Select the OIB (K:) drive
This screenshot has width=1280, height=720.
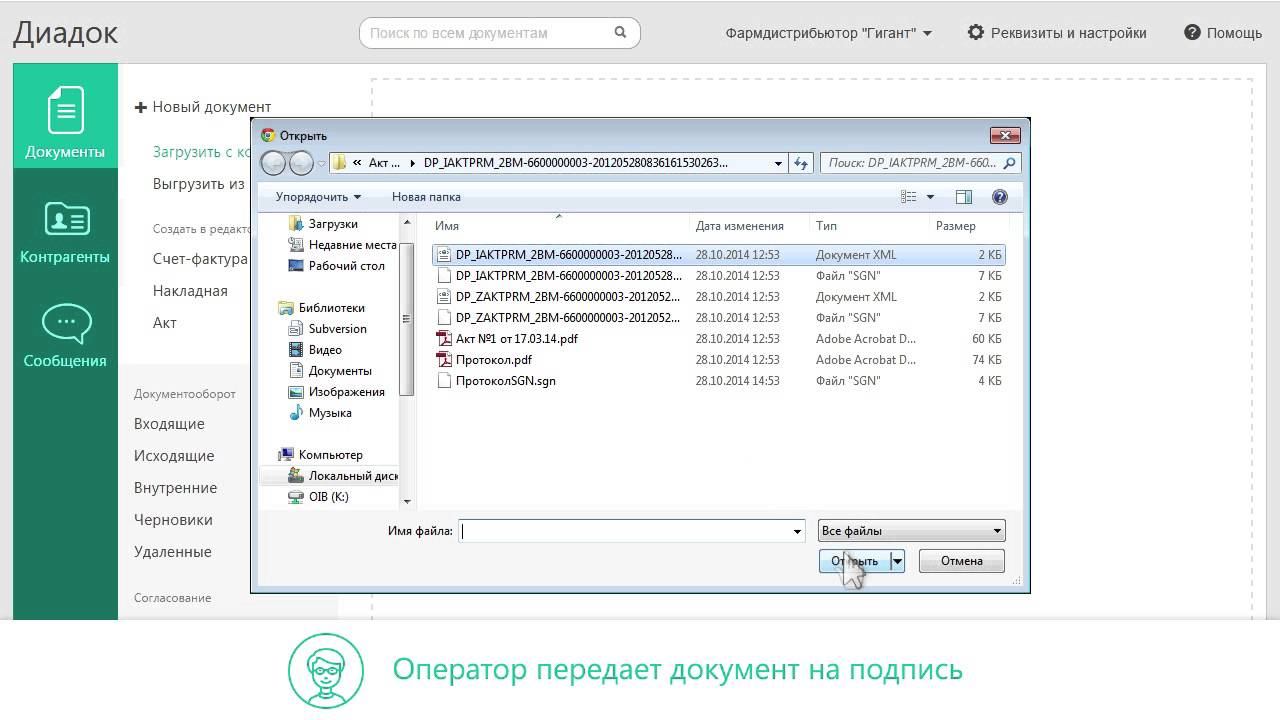tap(318, 497)
